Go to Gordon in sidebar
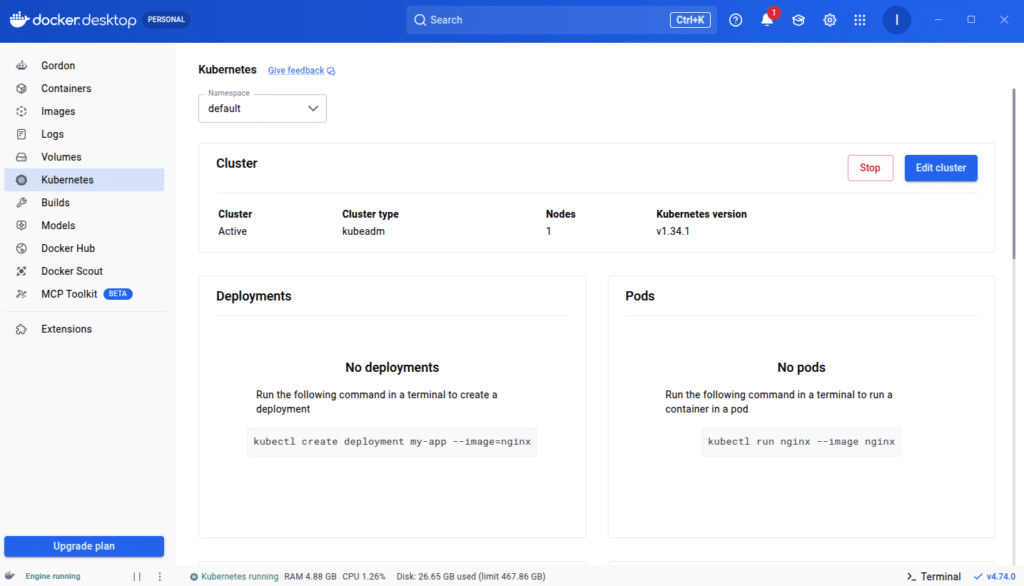 pyautogui.click(x=84, y=65)
